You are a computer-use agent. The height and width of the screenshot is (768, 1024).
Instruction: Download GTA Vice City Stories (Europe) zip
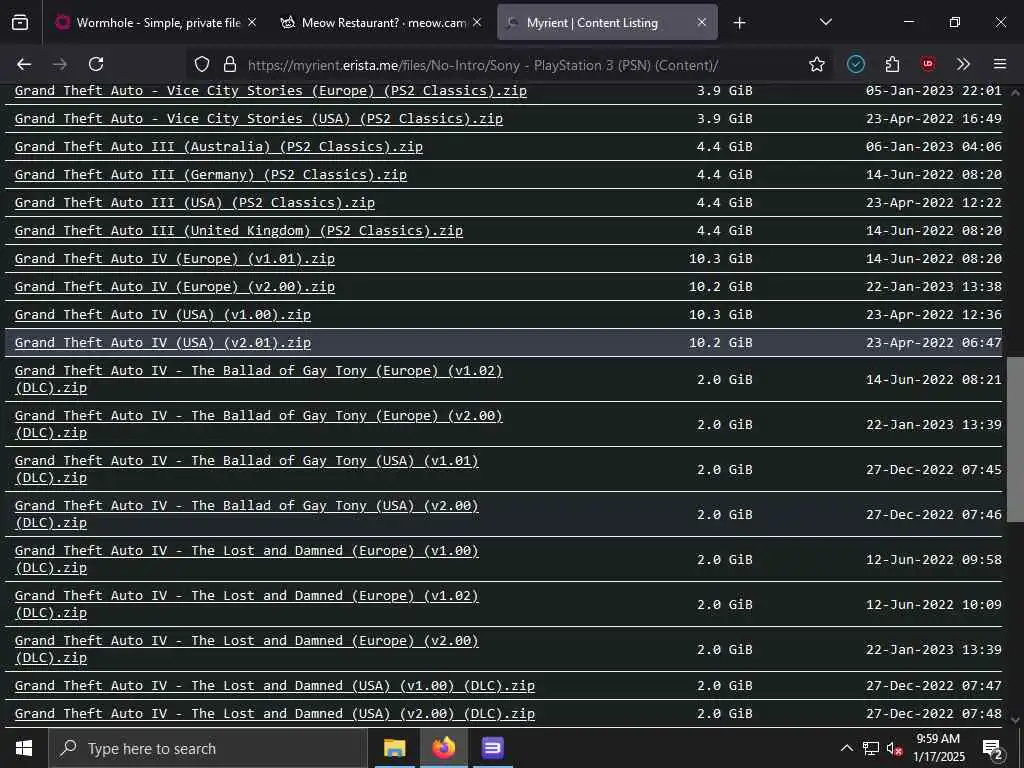[x=270, y=91]
